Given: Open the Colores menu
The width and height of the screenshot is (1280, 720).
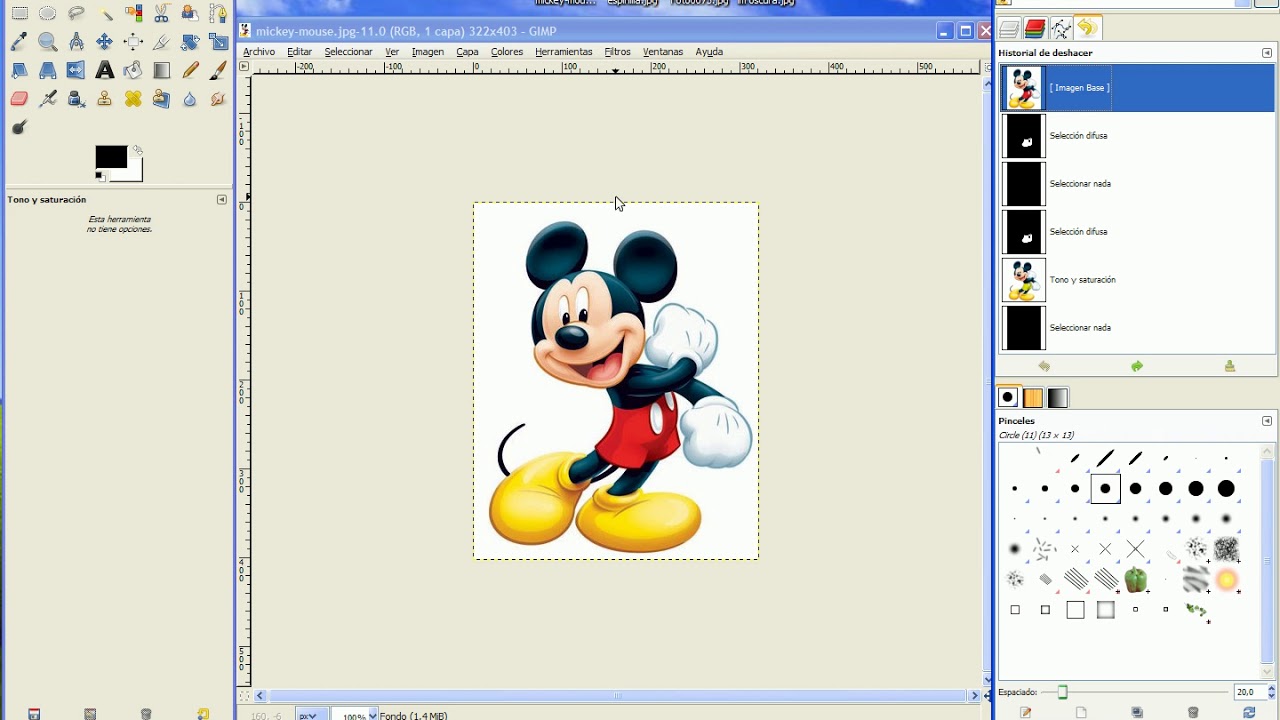Looking at the screenshot, I should point(507,52).
